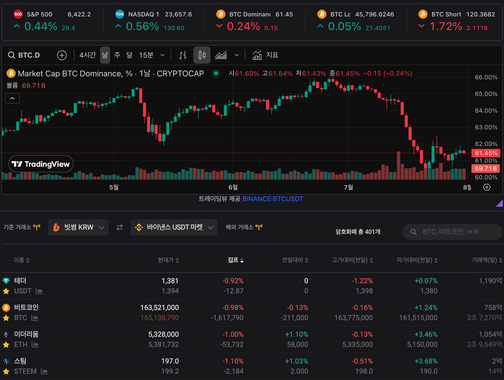Open the BINANCE:BTCUSDT link

click(x=273, y=199)
